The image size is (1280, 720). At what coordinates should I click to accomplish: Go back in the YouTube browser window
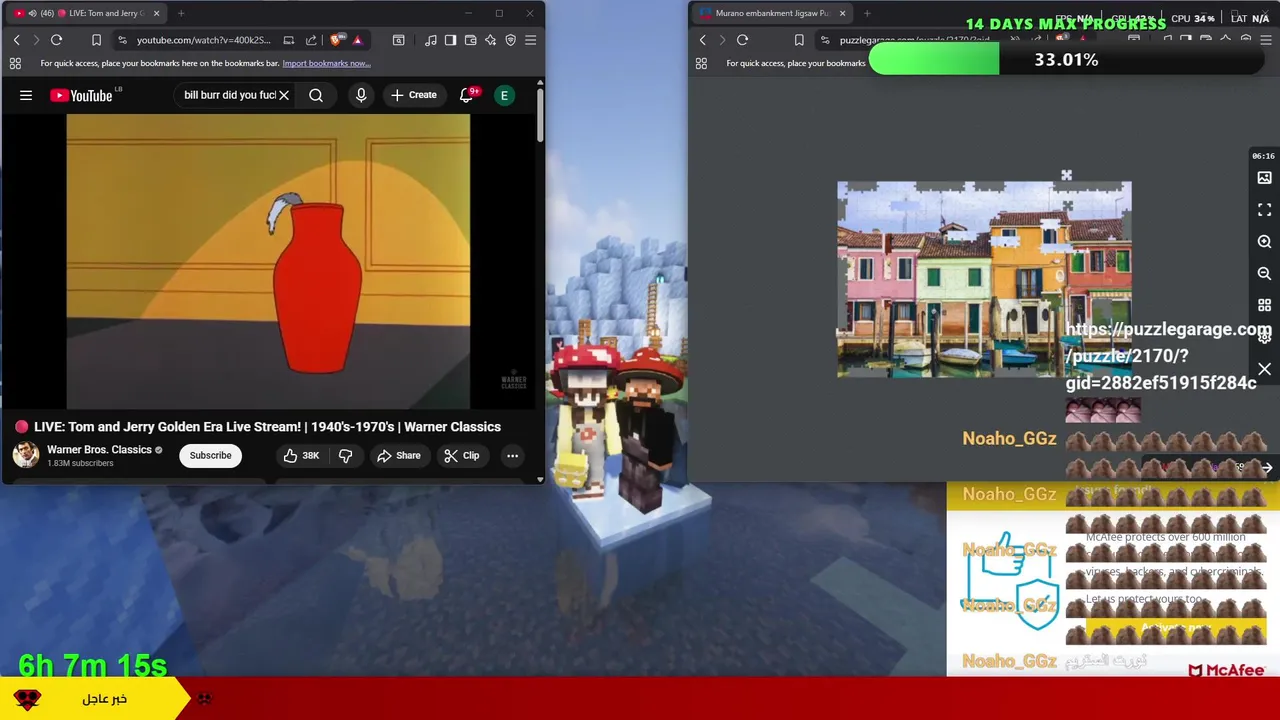click(x=16, y=40)
